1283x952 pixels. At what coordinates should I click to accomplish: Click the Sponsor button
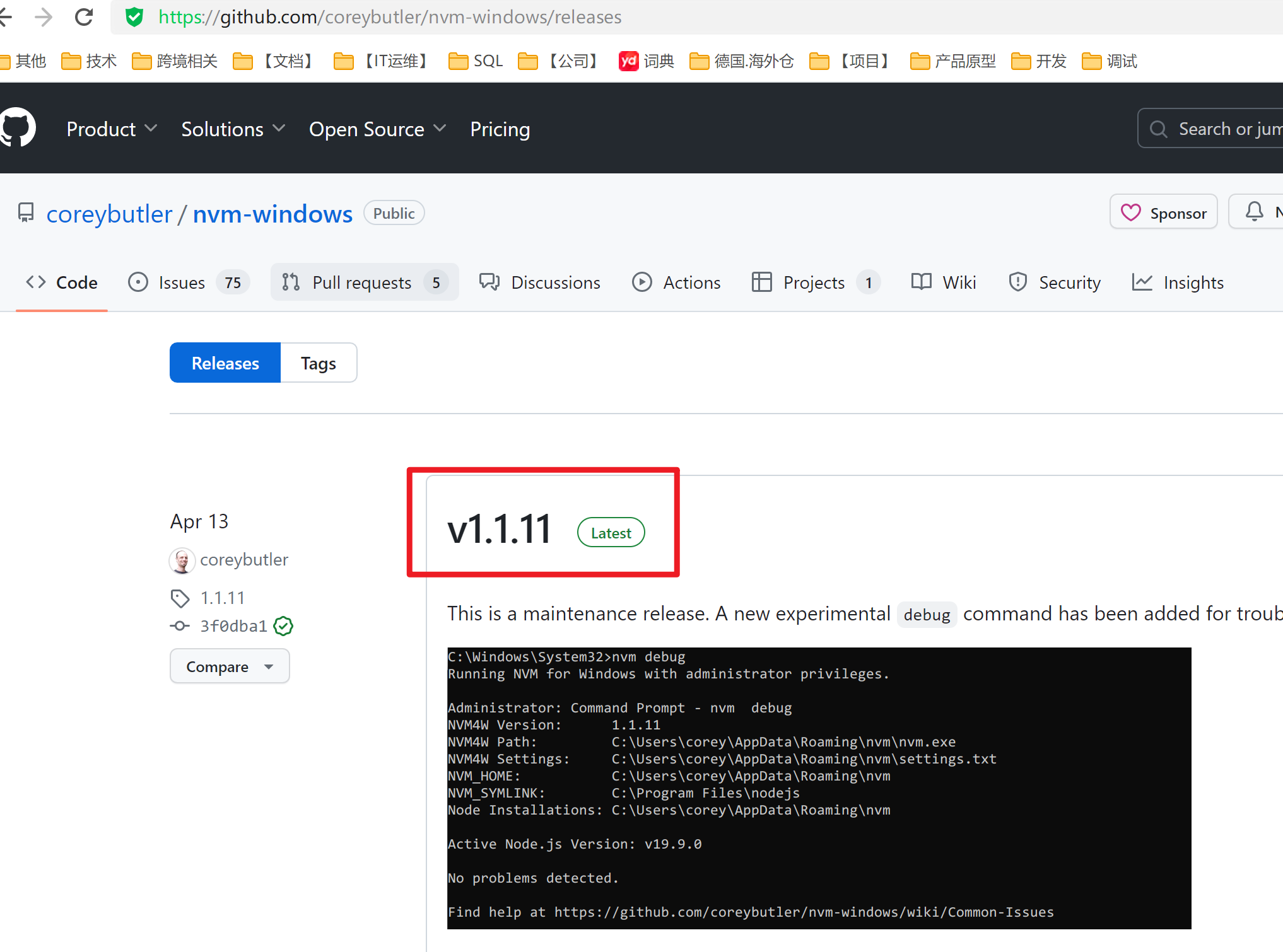point(1163,212)
